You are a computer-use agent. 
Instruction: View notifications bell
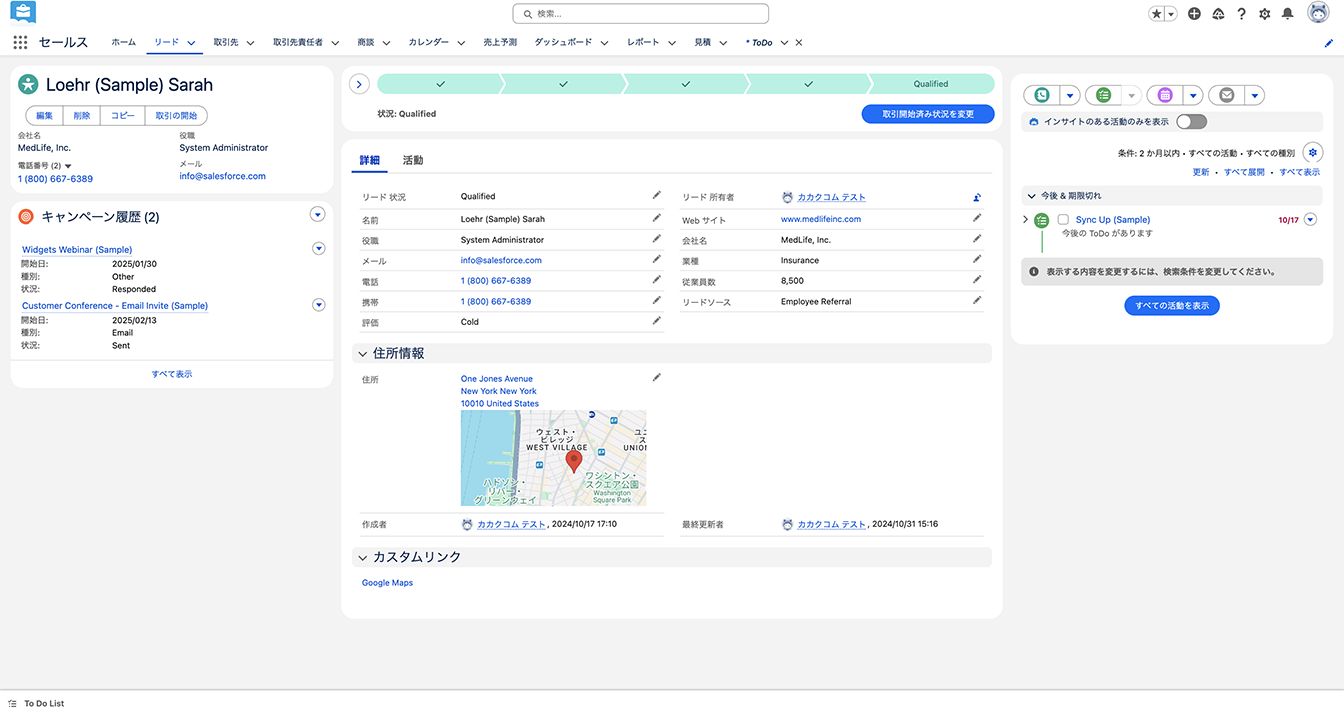[1288, 14]
